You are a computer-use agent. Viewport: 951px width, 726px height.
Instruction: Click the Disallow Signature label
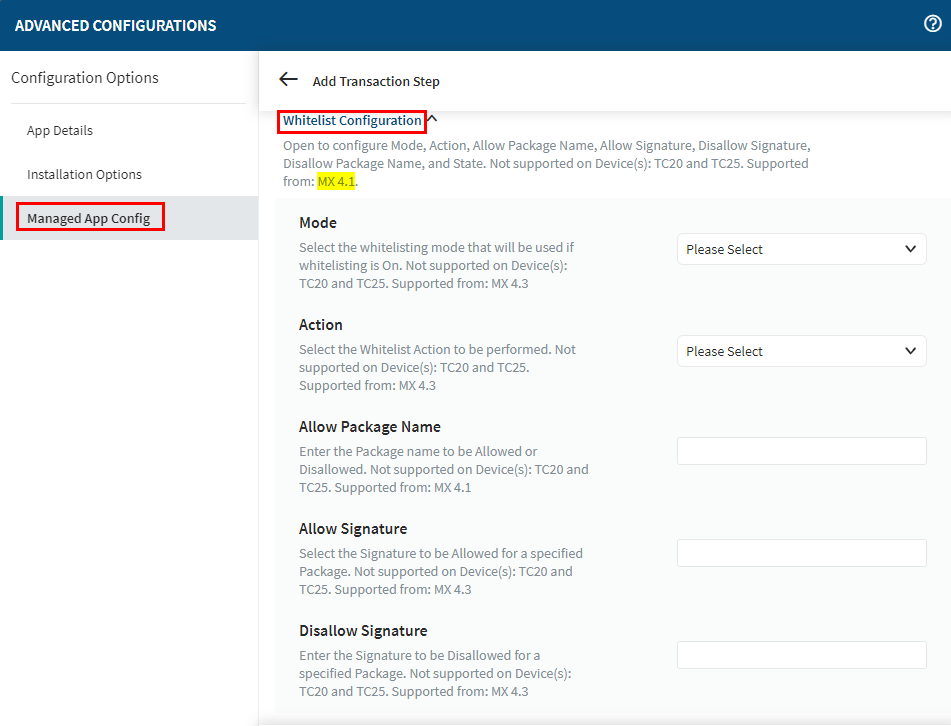[363, 631]
